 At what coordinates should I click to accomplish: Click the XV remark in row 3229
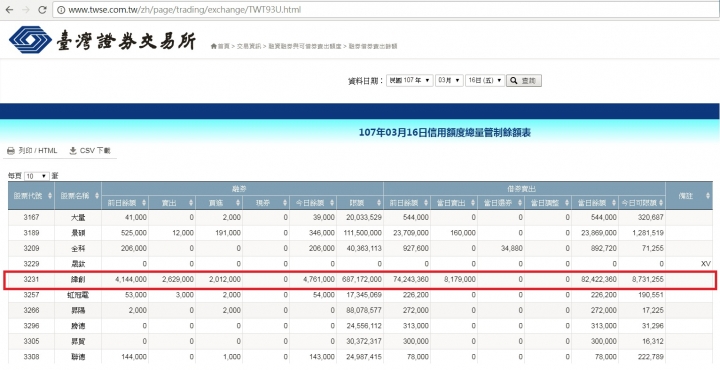705,264
